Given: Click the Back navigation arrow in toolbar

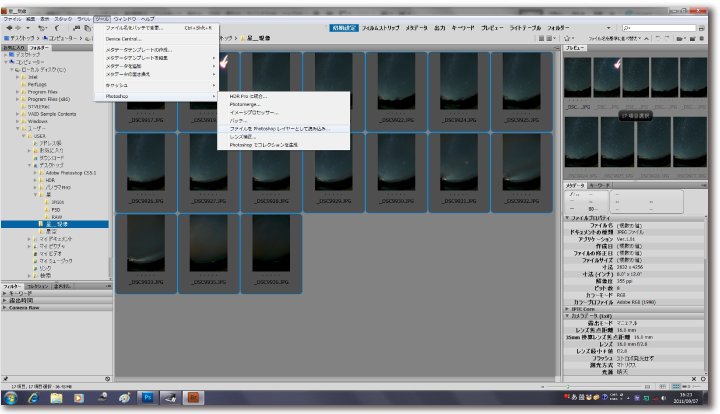Looking at the screenshot, I should pyautogui.click(x=8, y=28).
